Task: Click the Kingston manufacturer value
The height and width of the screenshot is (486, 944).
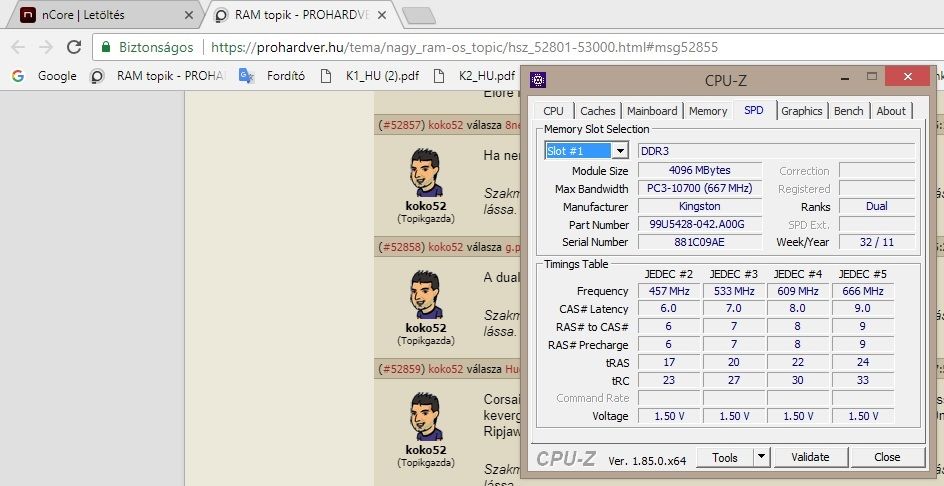Action: tap(700, 207)
